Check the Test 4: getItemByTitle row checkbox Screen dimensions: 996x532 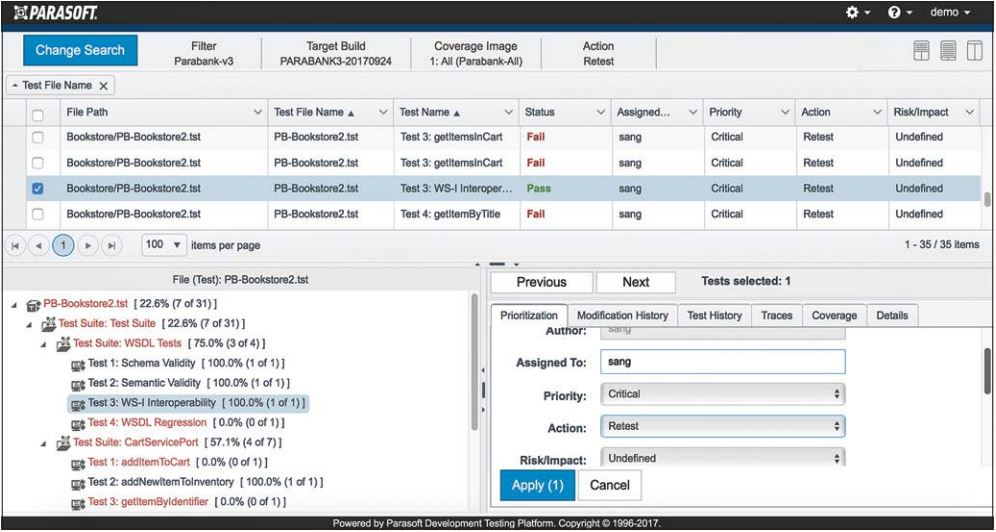pos(38,214)
